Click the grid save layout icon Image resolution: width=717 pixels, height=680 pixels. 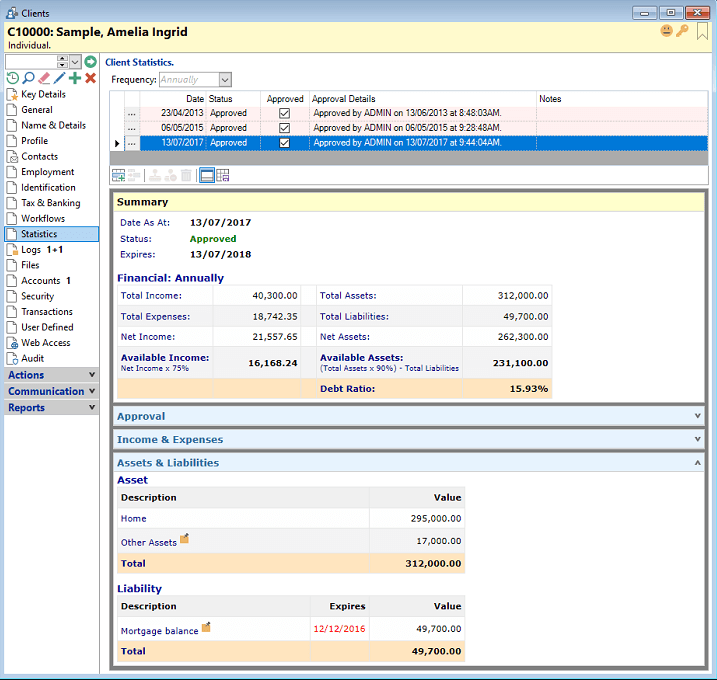pos(223,175)
